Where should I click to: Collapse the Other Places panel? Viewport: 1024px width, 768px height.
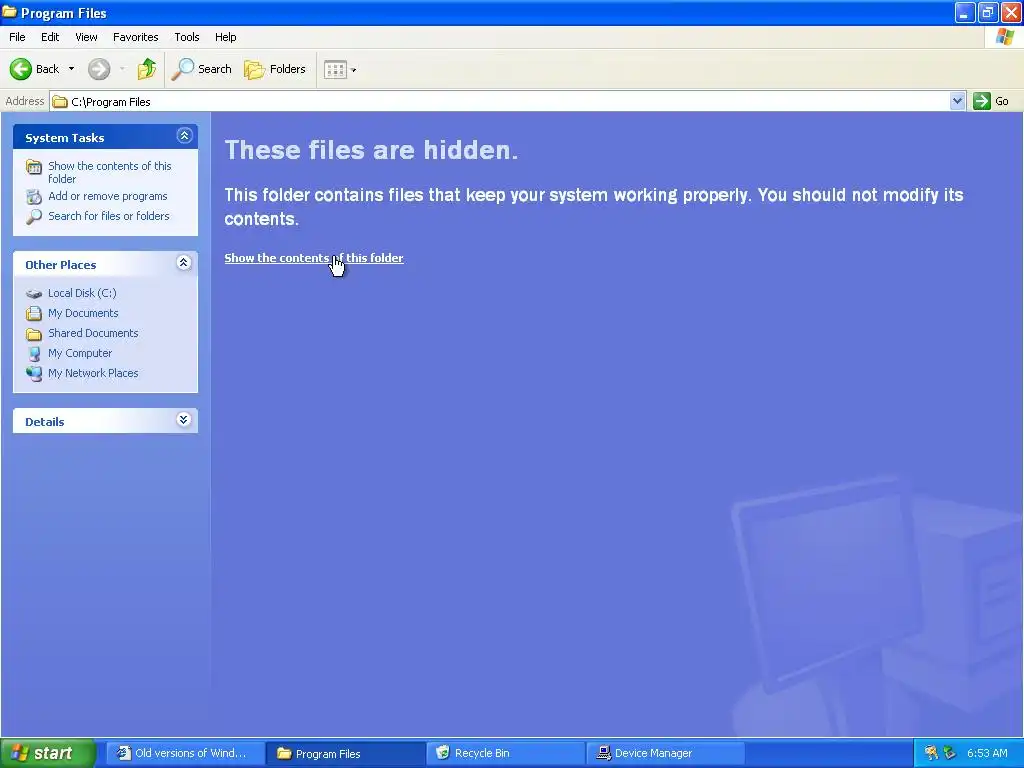click(x=184, y=263)
